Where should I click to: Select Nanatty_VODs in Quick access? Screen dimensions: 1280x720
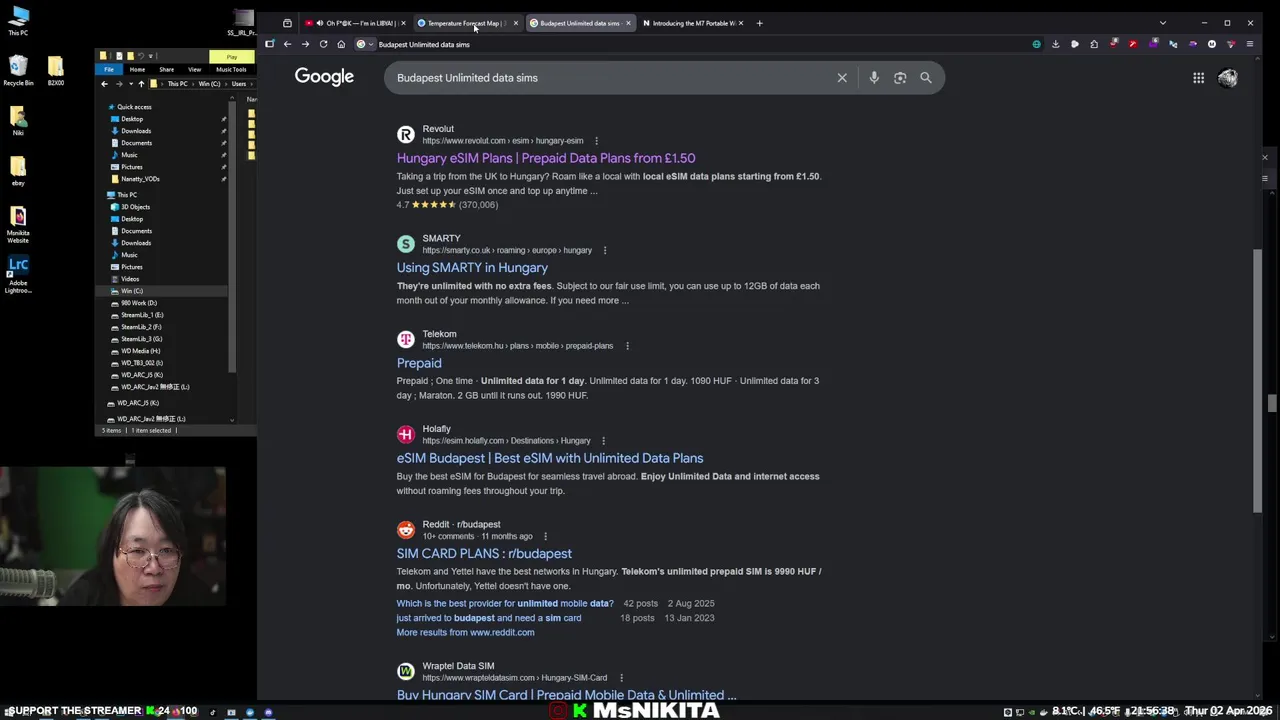tap(141, 179)
